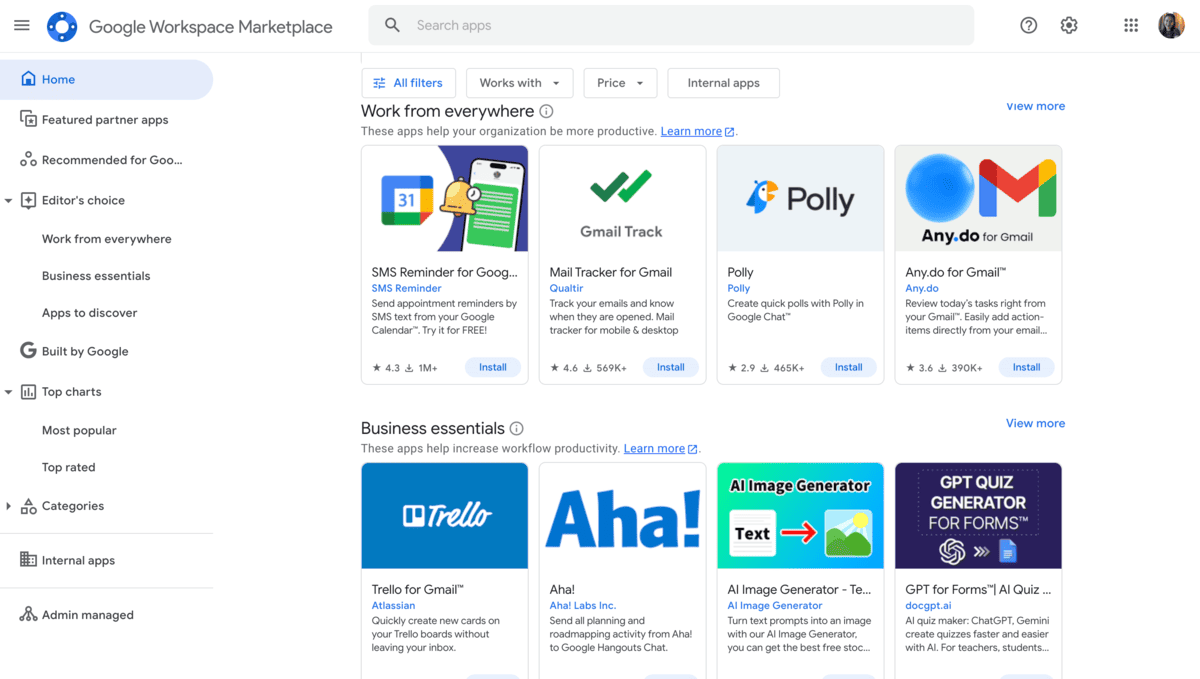Select Work from everywhere in sidebar
The height and width of the screenshot is (679, 1200).
[106, 239]
